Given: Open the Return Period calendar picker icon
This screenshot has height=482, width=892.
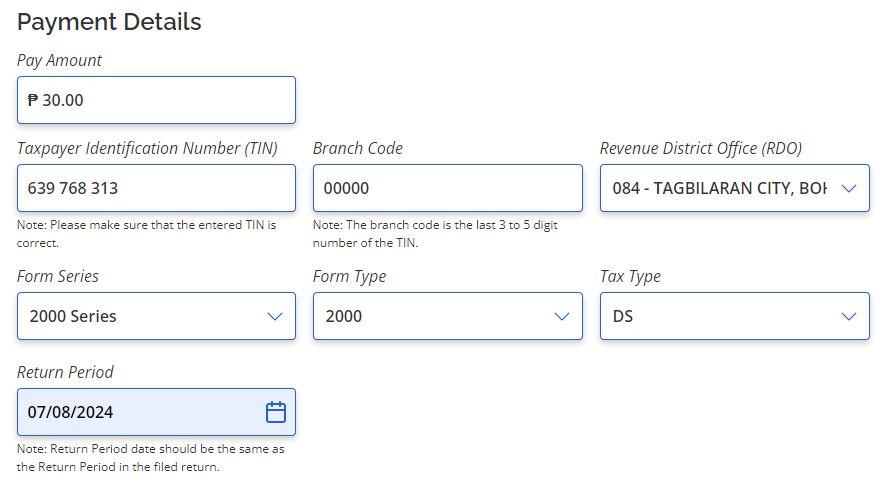Looking at the screenshot, I should 276,412.
